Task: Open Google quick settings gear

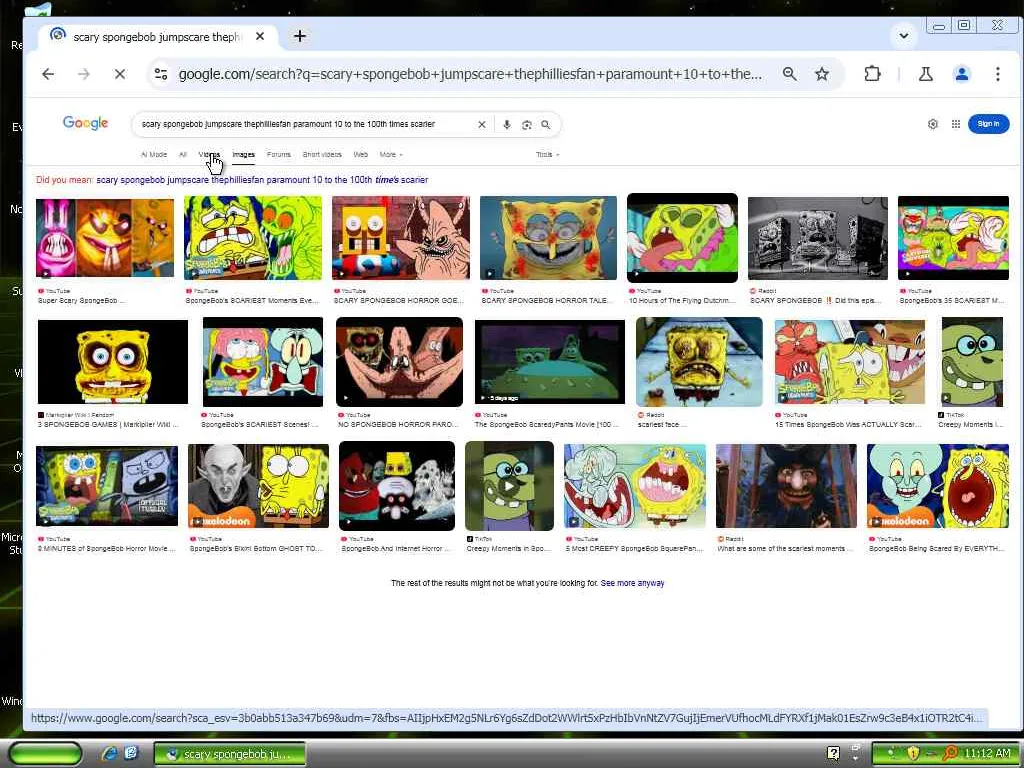Action: [933, 123]
